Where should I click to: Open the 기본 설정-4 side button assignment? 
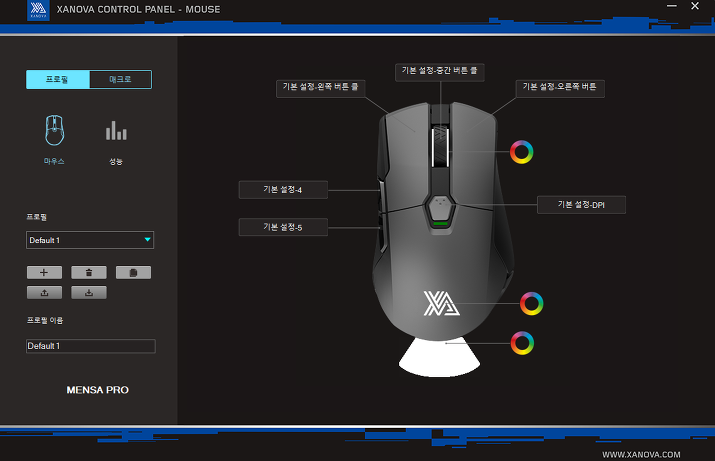(283, 190)
